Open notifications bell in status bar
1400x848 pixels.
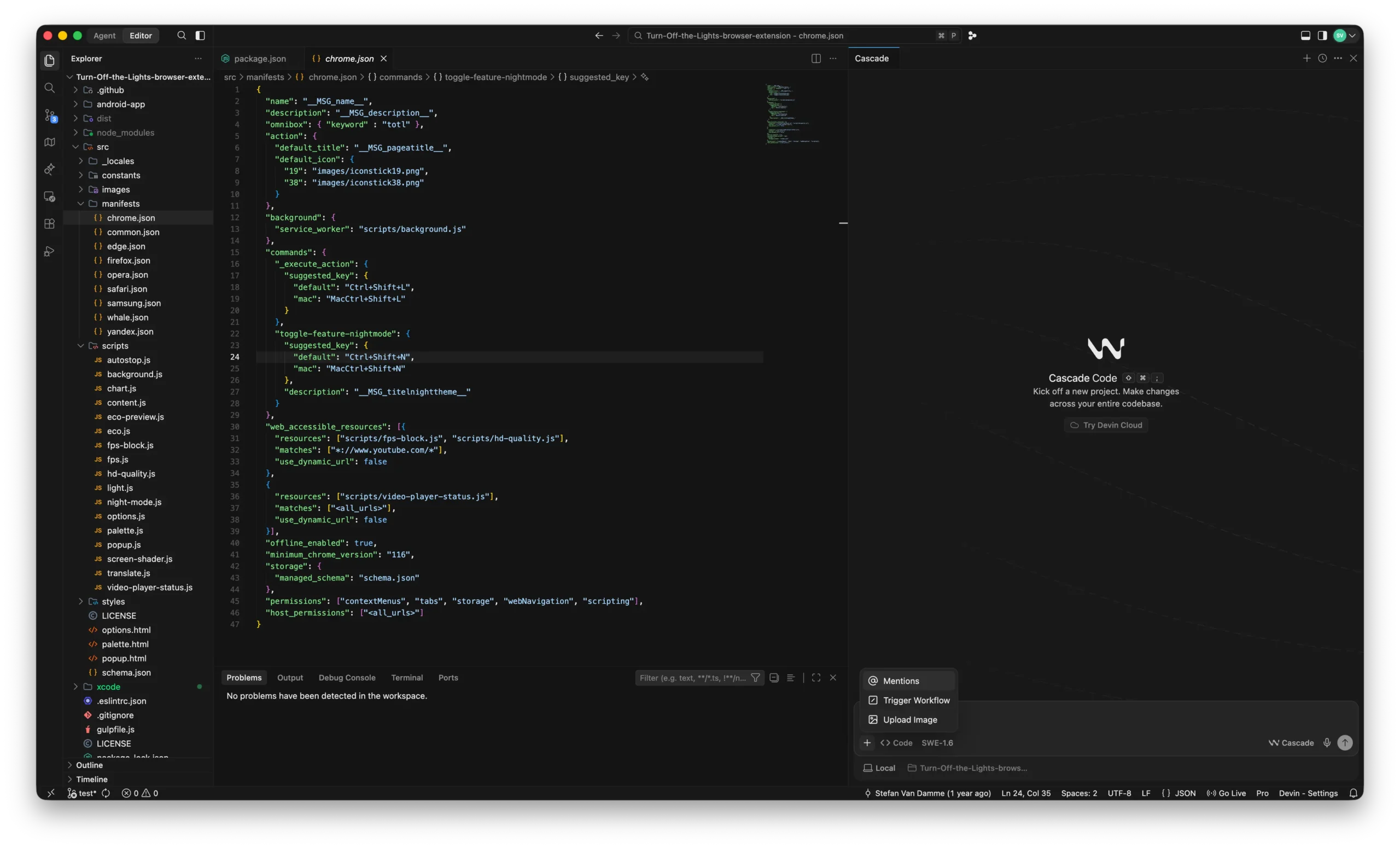[1354, 793]
